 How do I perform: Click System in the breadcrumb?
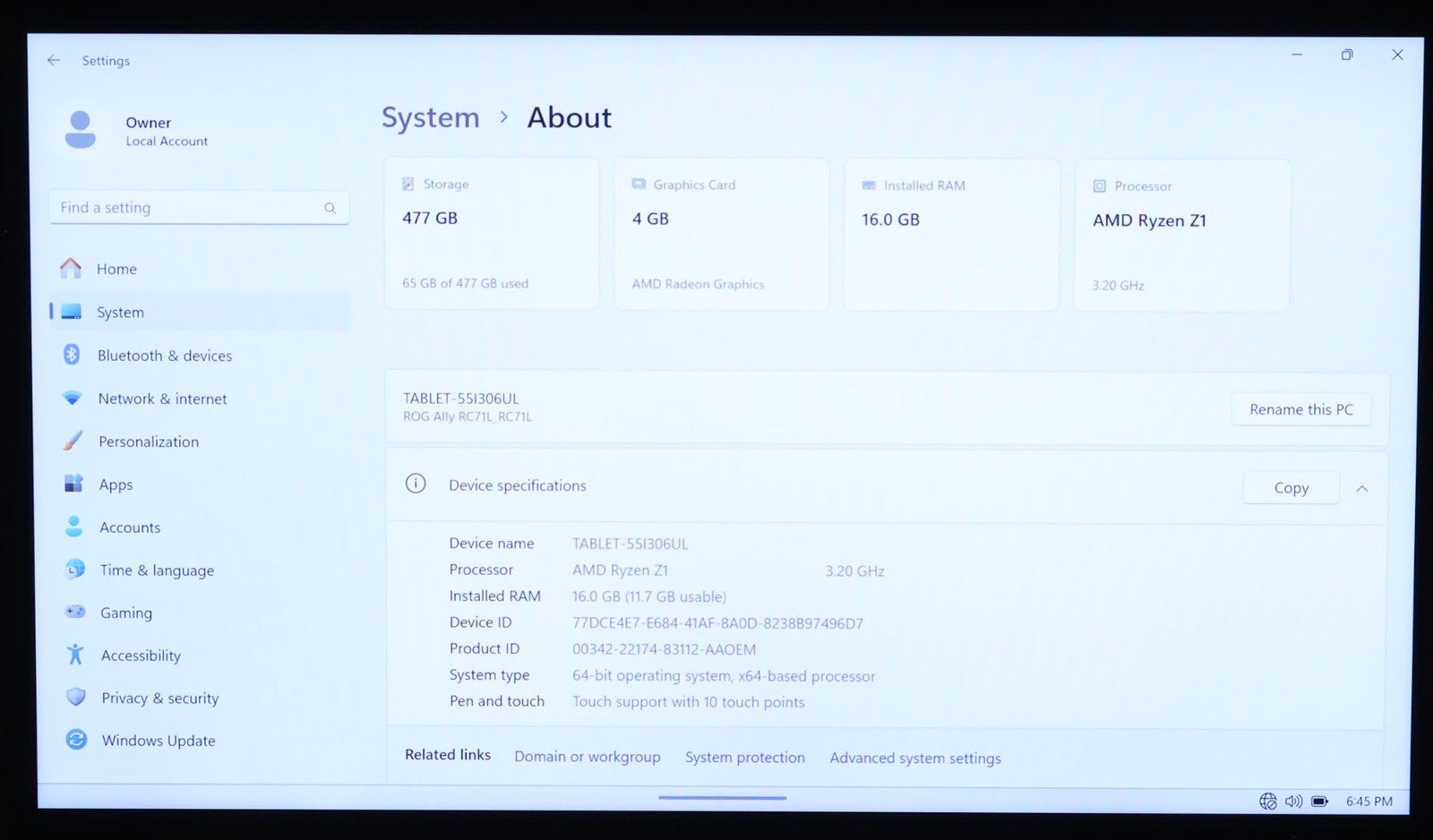[431, 118]
